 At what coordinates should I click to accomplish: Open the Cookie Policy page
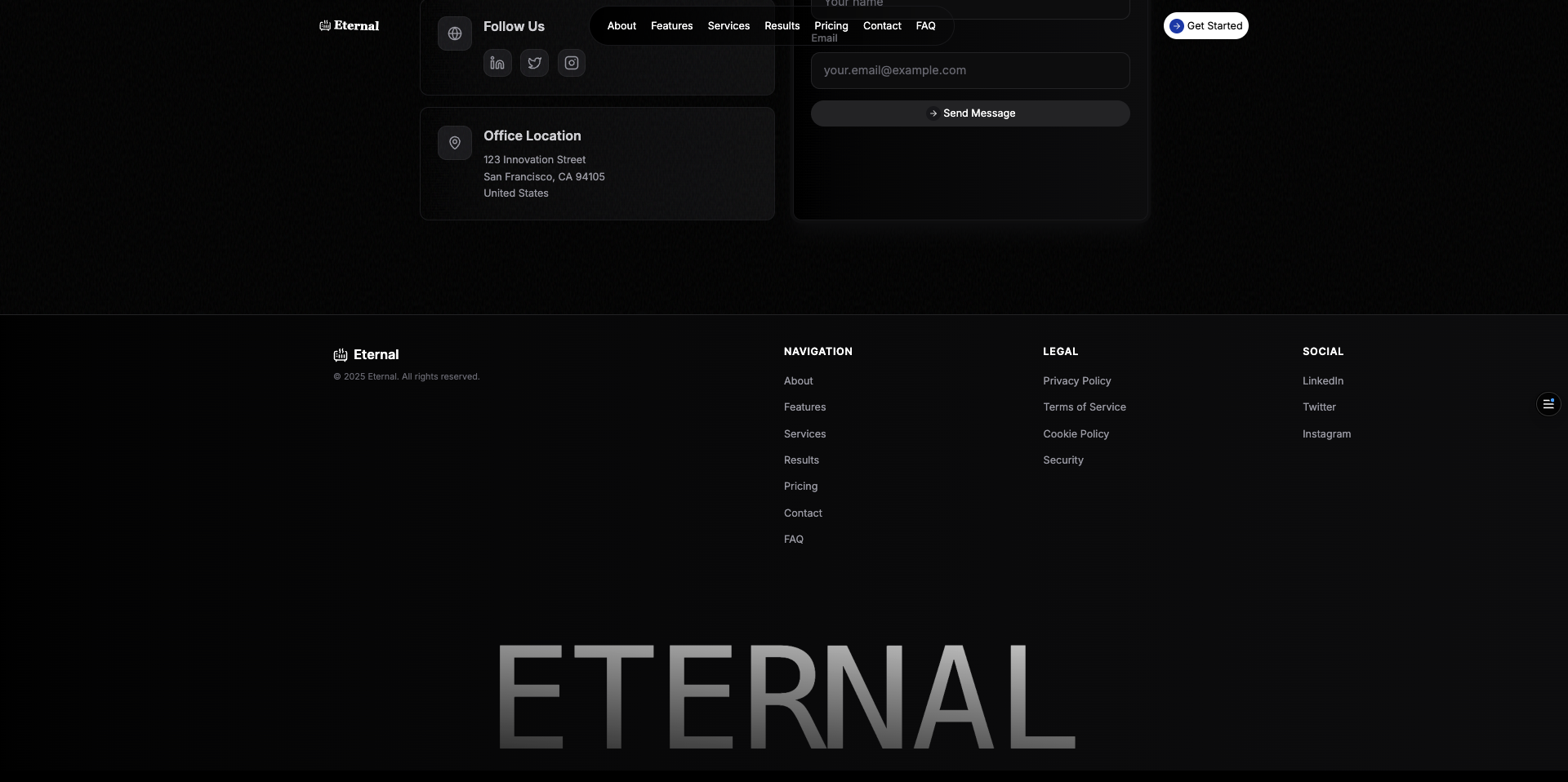(x=1076, y=433)
